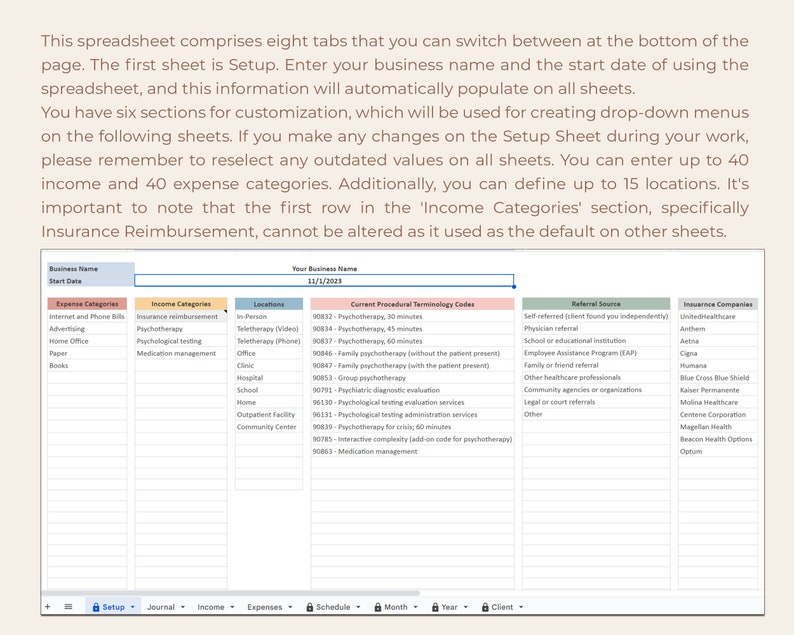This screenshot has width=794, height=635.
Task: Click the add sheet plus icon
Action: [x=48, y=606]
